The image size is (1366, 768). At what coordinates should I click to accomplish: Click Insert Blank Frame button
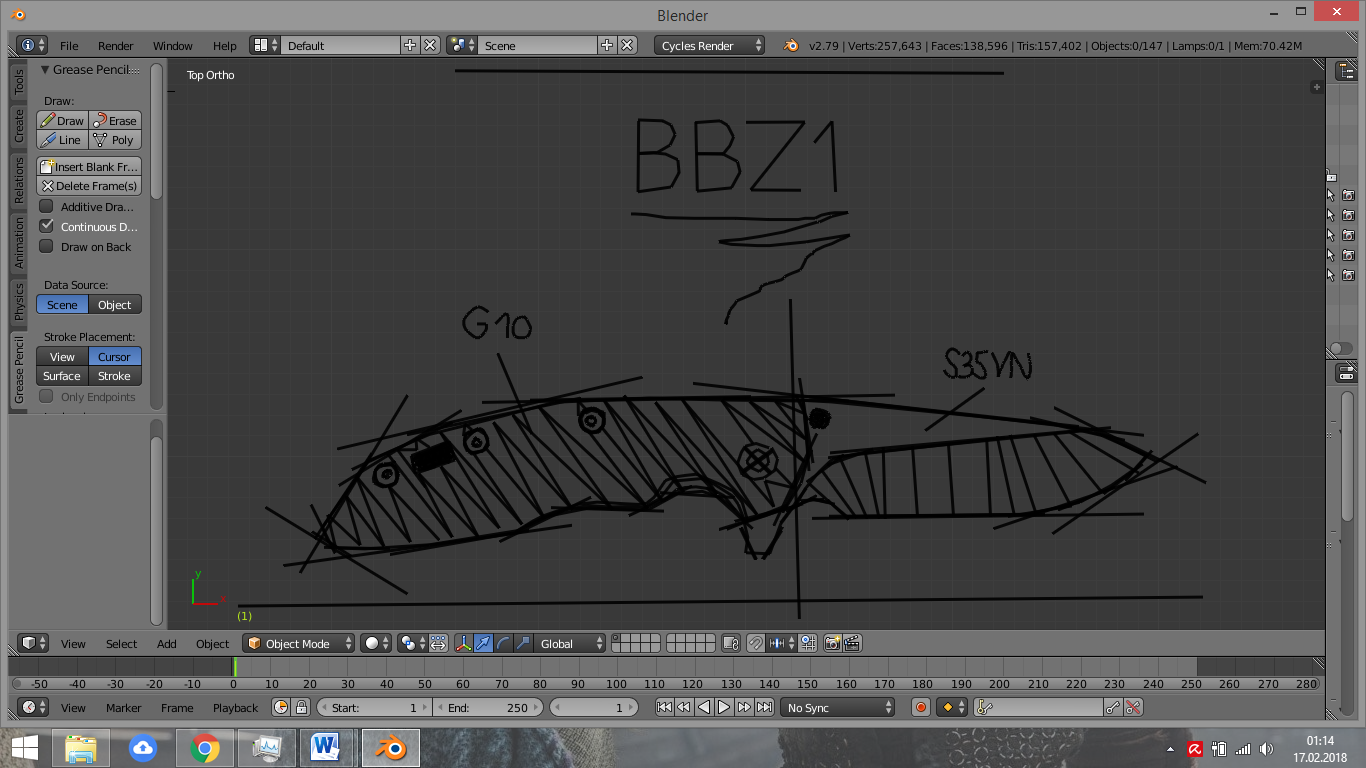tap(89, 167)
